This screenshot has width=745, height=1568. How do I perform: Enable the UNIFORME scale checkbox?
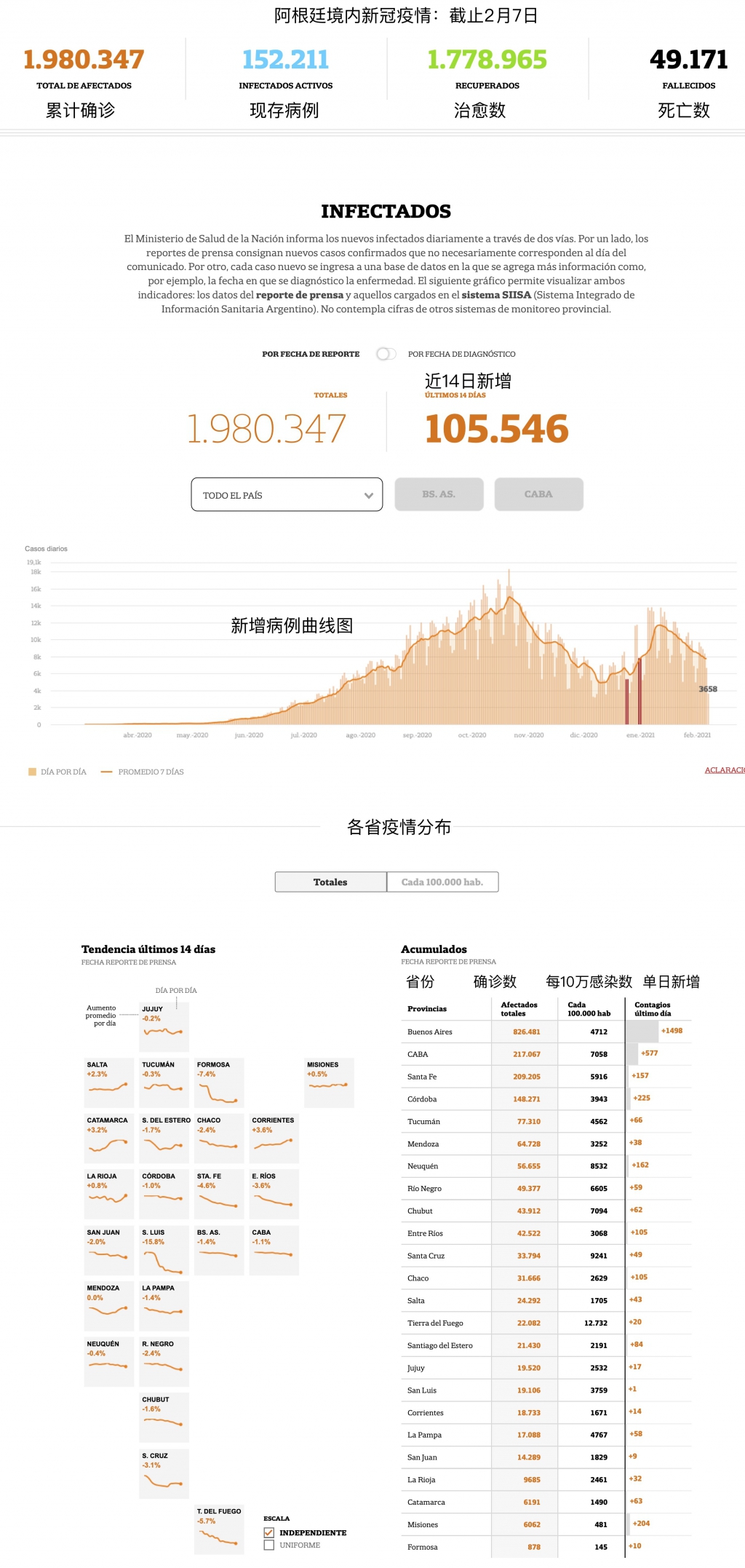[269, 1545]
